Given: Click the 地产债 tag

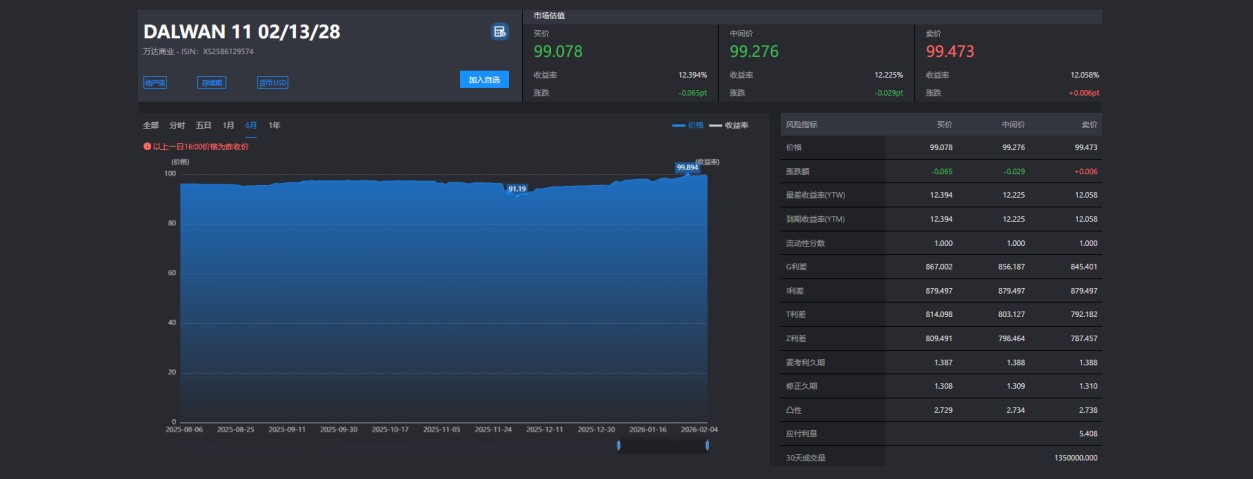Looking at the screenshot, I should (x=156, y=83).
